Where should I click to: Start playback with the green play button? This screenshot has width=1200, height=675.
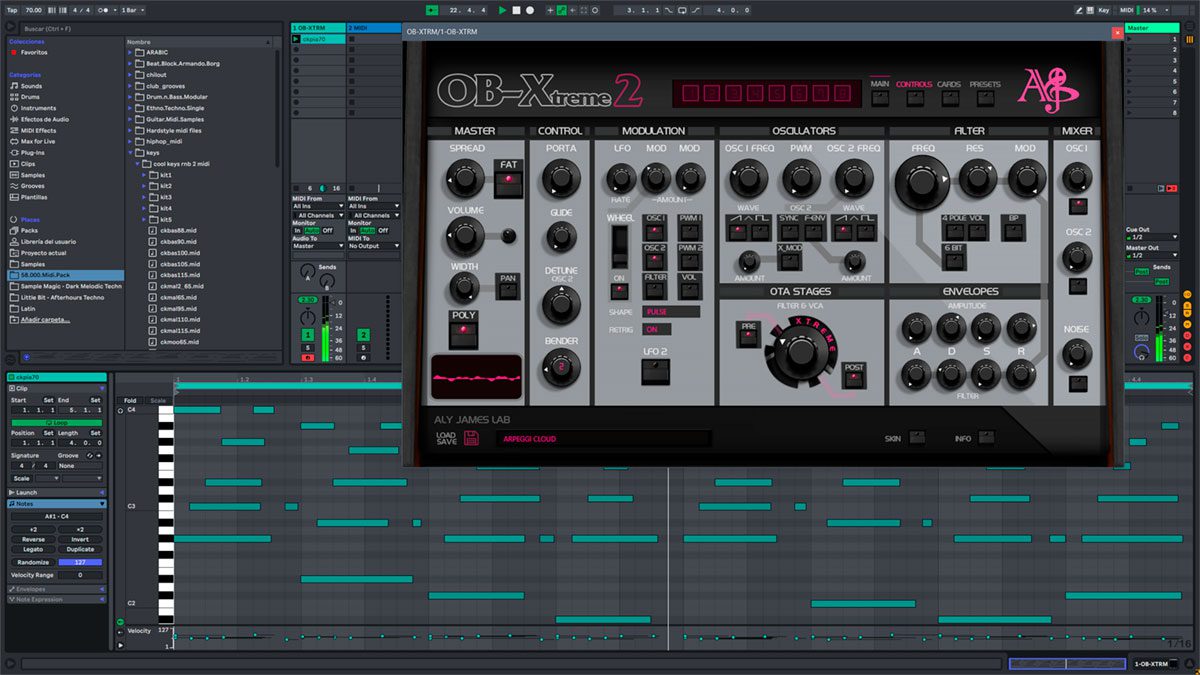tap(503, 10)
